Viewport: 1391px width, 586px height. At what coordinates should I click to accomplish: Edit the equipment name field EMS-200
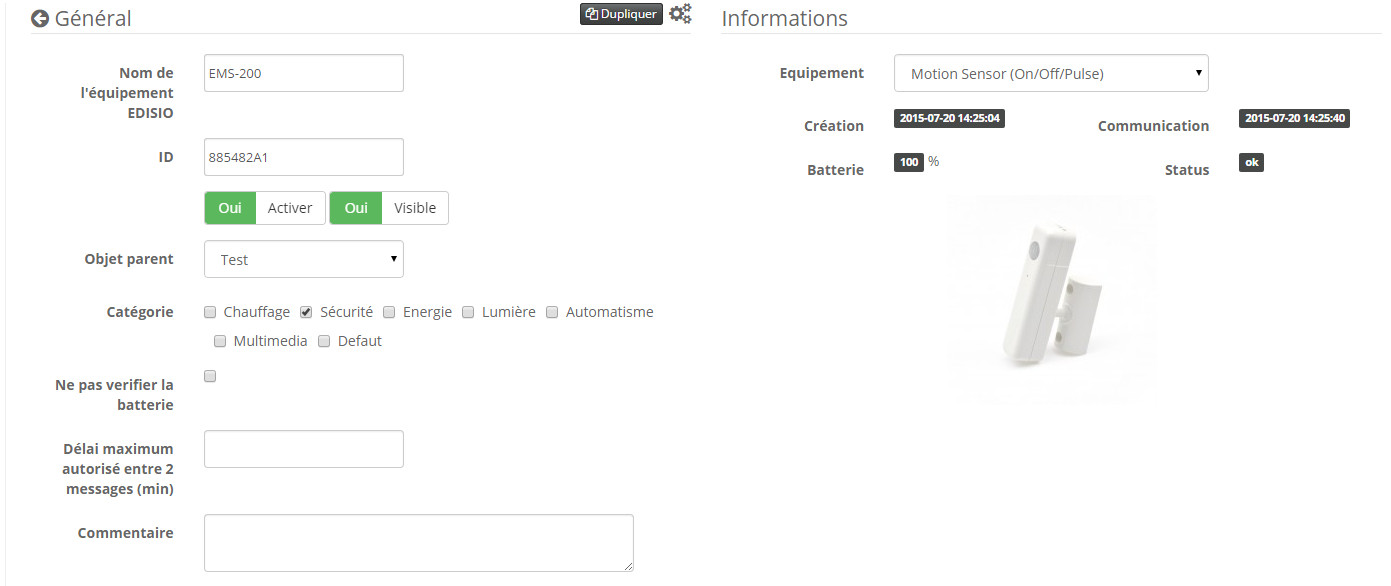click(304, 73)
